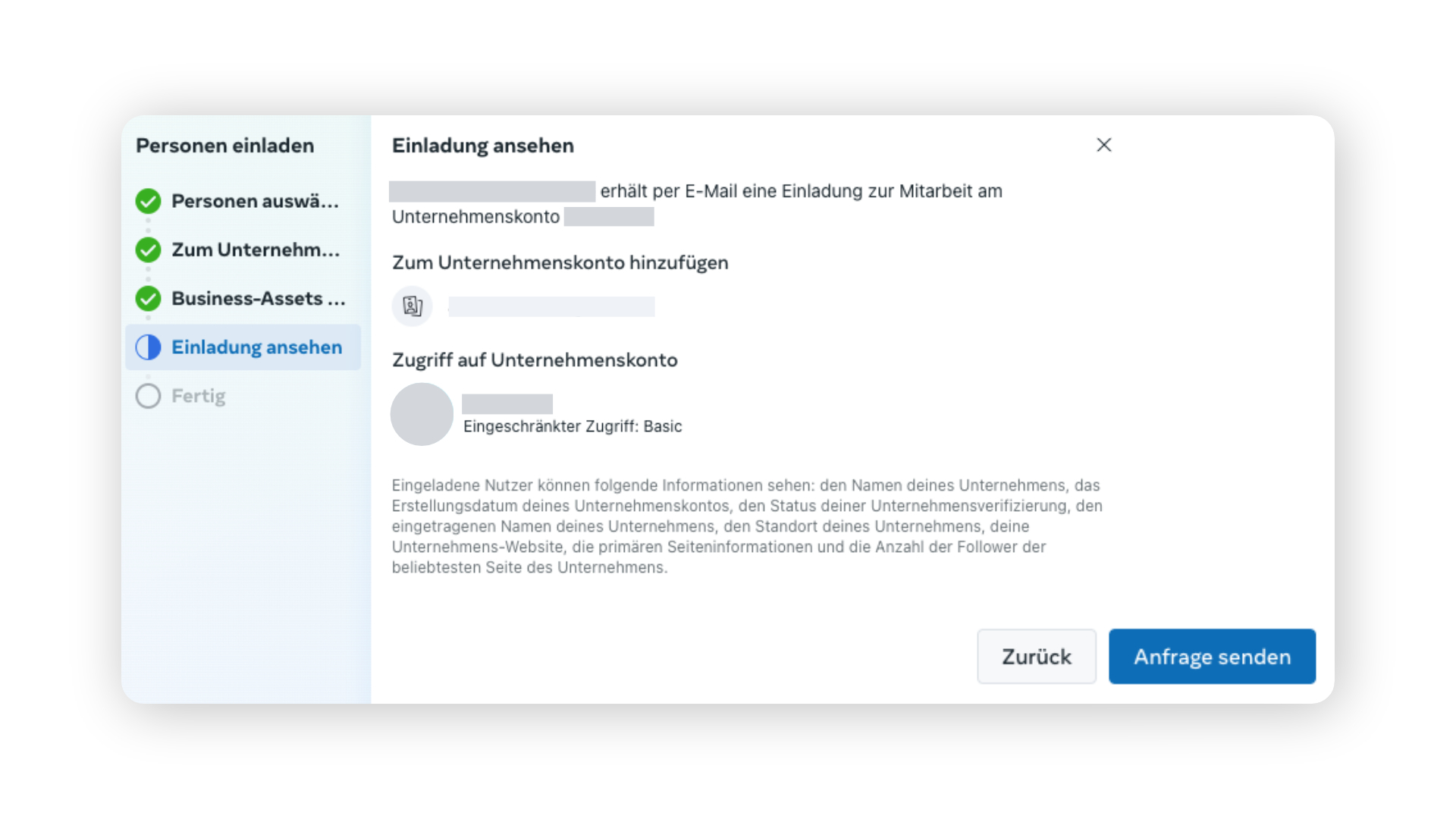Open the Business-Assets step
This screenshot has height=819, width=1456.
(243, 298)
